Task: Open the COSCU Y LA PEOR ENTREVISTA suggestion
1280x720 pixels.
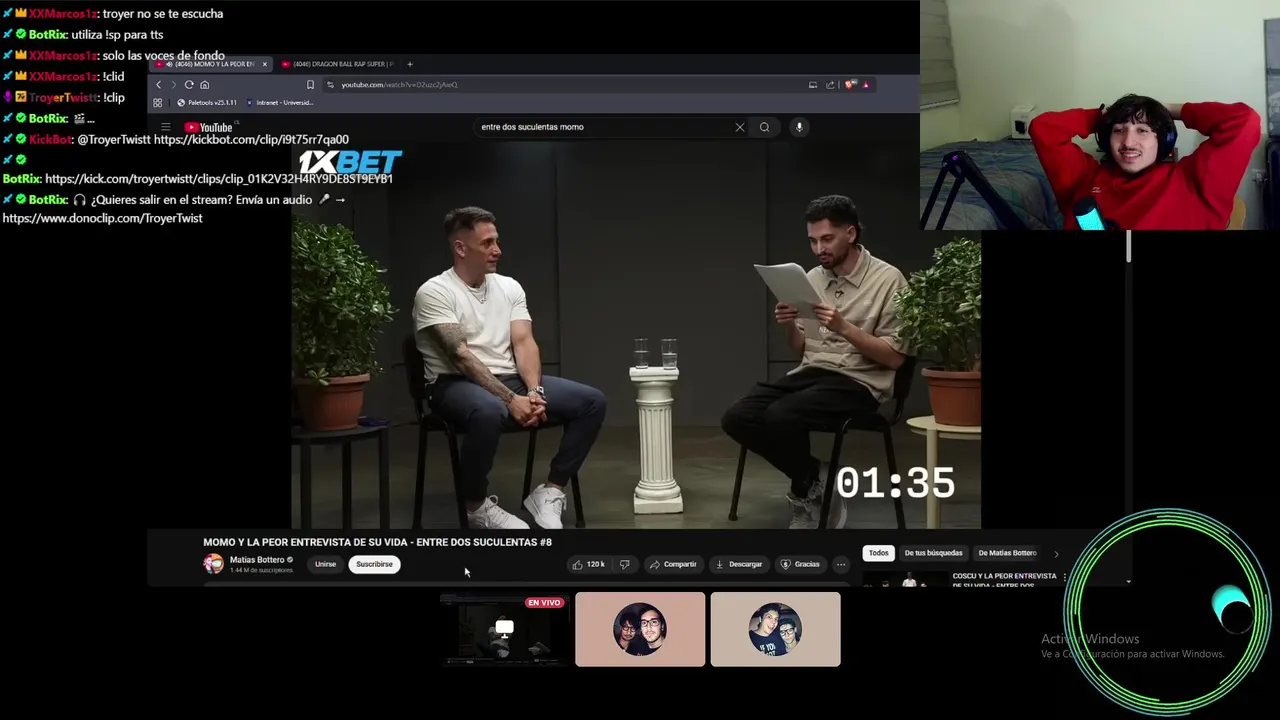Action: click(1004, 580)
